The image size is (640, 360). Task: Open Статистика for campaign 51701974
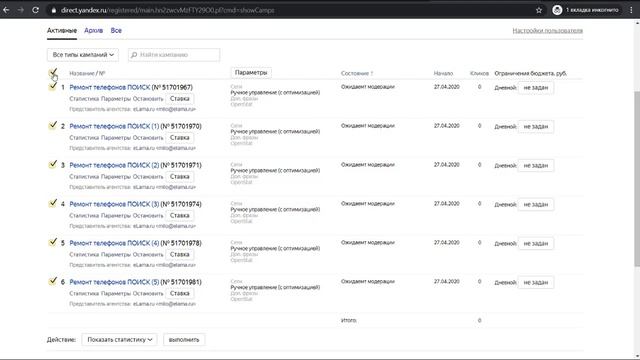click(x=84, y=216)
